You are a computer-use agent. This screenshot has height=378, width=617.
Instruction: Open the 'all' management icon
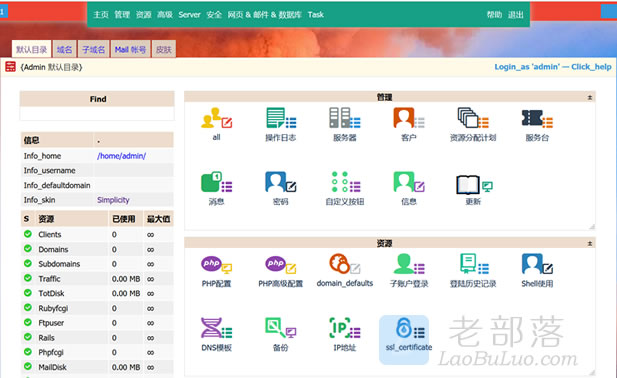tap(216, 118)
